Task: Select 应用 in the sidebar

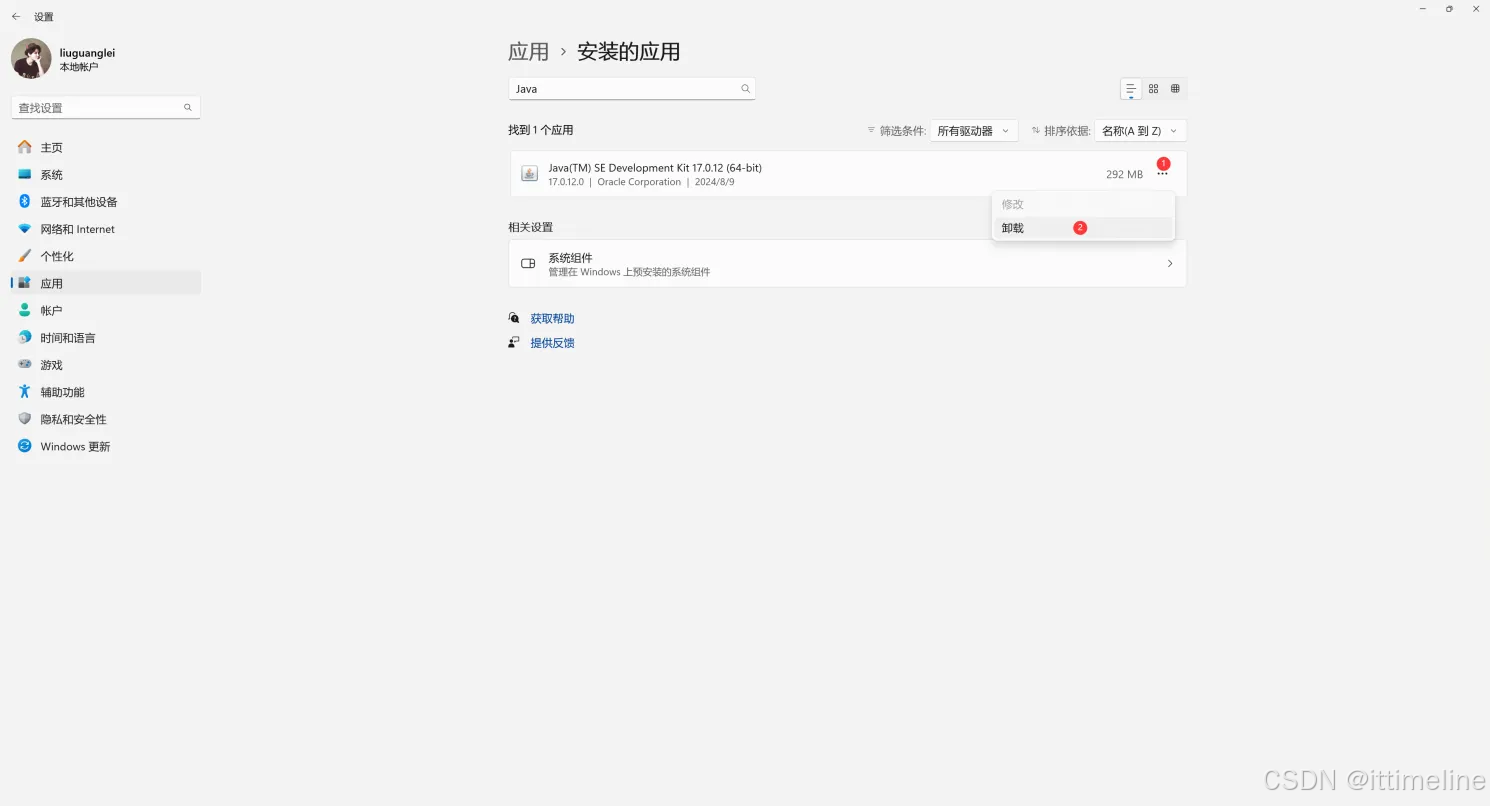Action: tap(106, 283)
